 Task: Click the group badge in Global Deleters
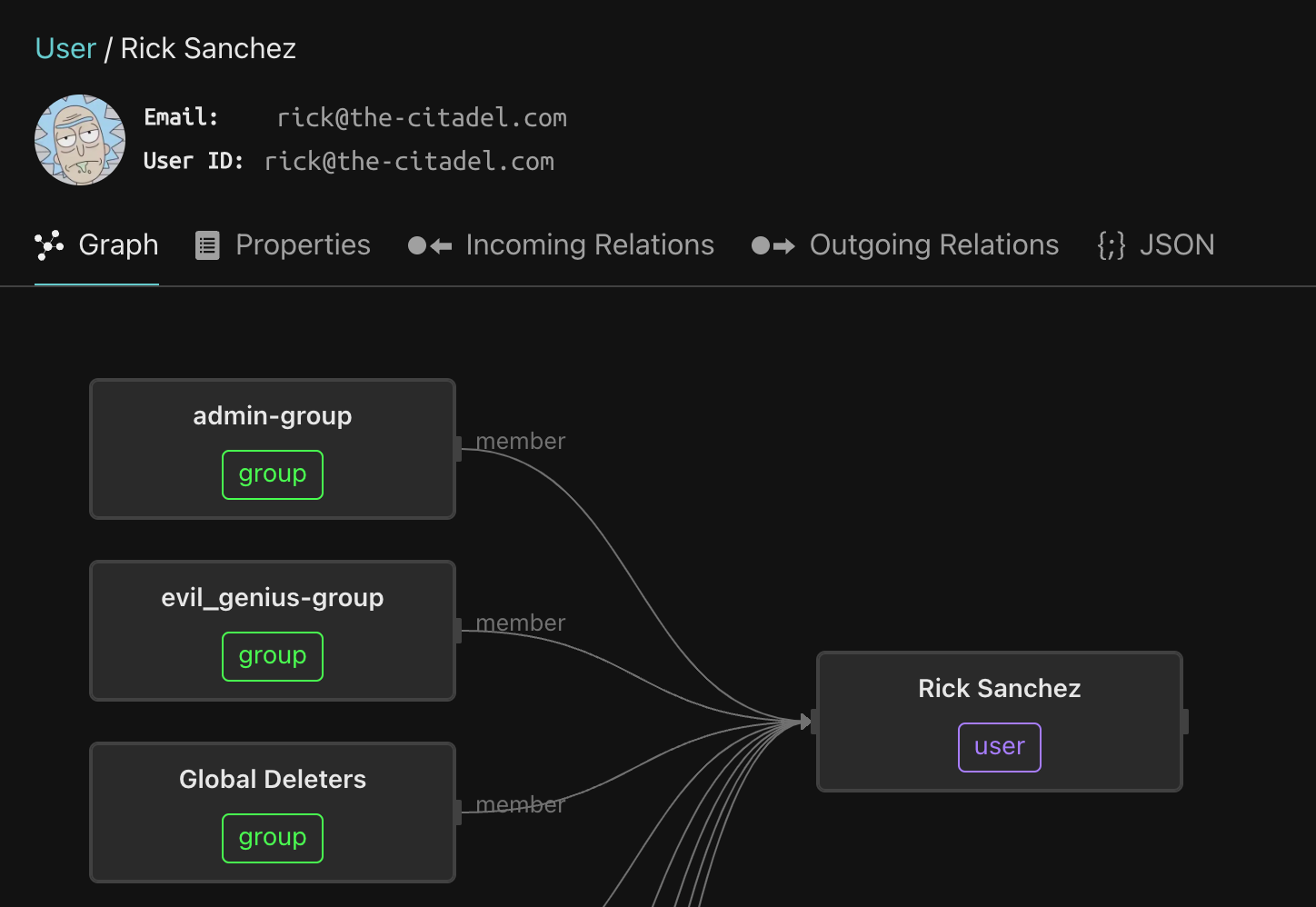point(273,838)
